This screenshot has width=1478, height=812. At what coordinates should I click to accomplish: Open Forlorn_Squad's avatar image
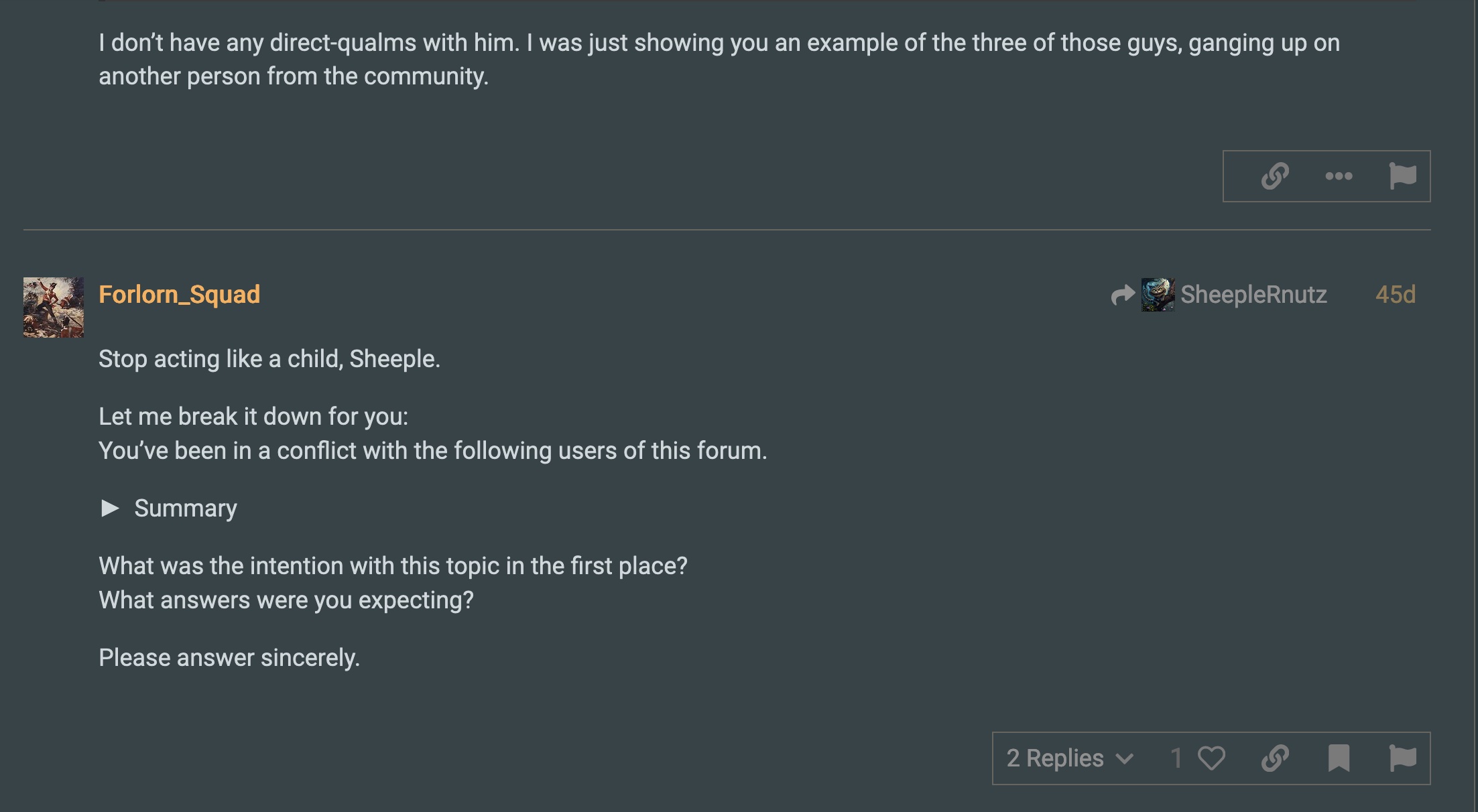(x=54, y=308)
